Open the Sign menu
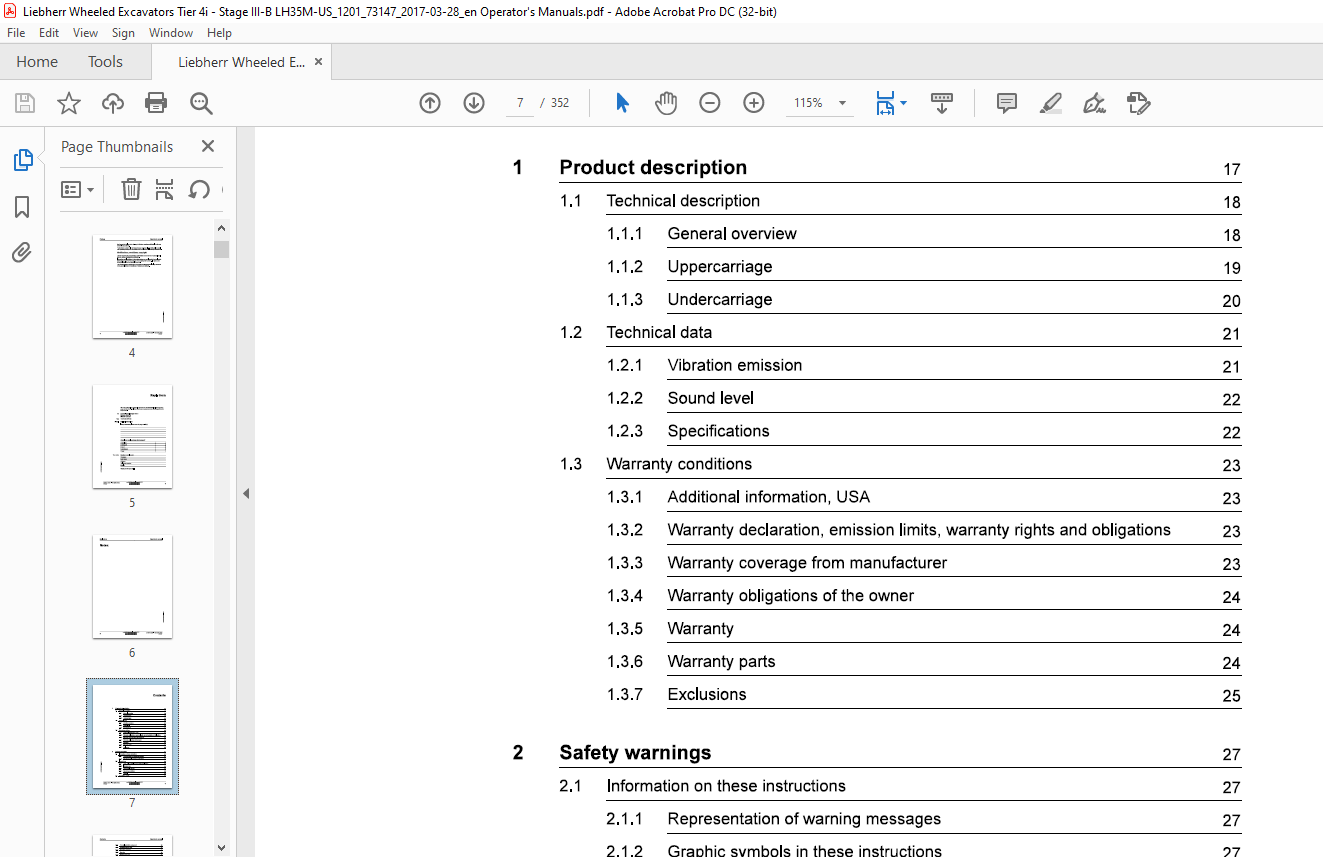1323x857 pixels. [123, 33]
